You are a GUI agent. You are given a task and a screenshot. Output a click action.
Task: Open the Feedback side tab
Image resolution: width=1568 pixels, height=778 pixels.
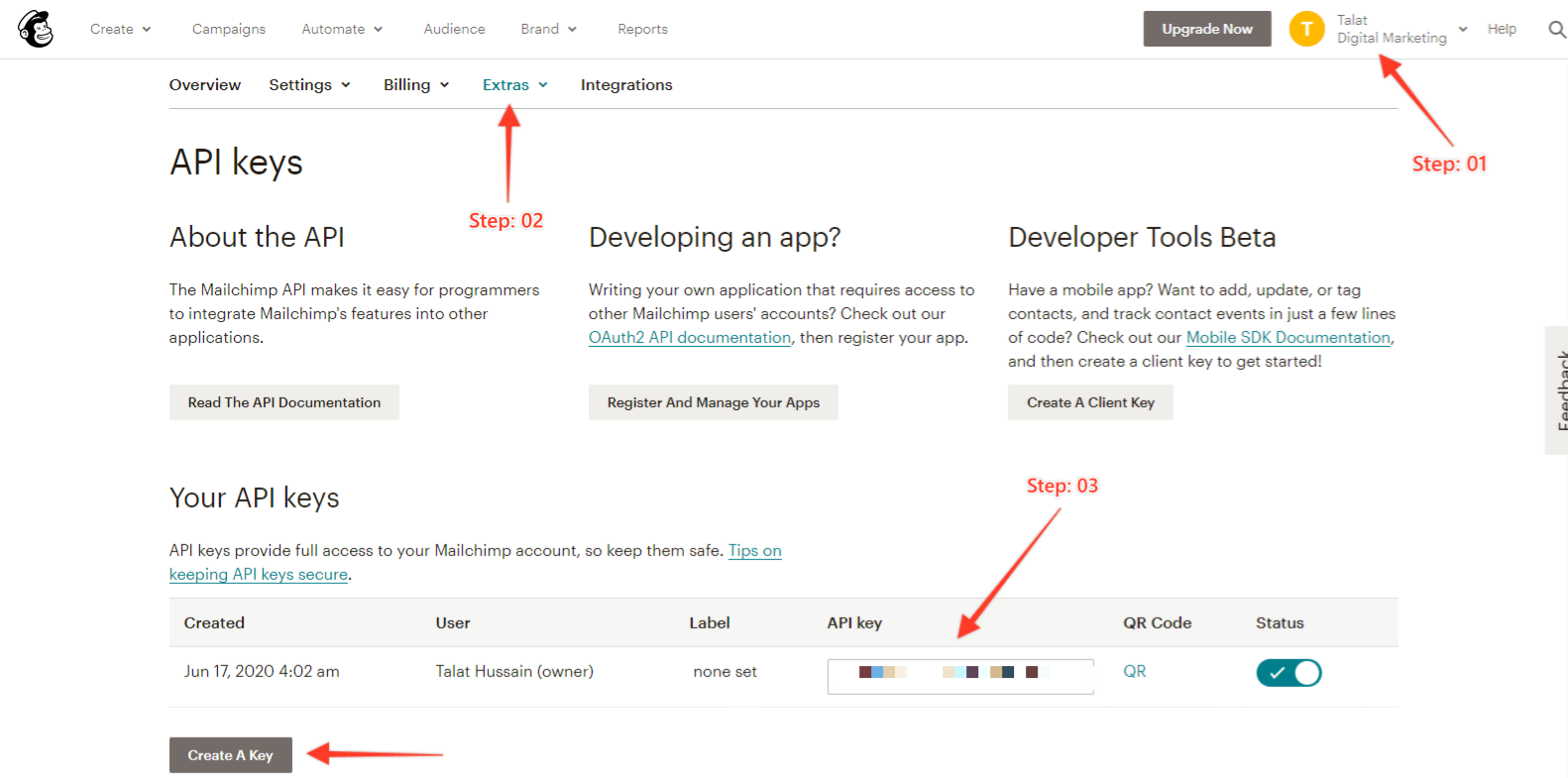[x=1558, y=390]
